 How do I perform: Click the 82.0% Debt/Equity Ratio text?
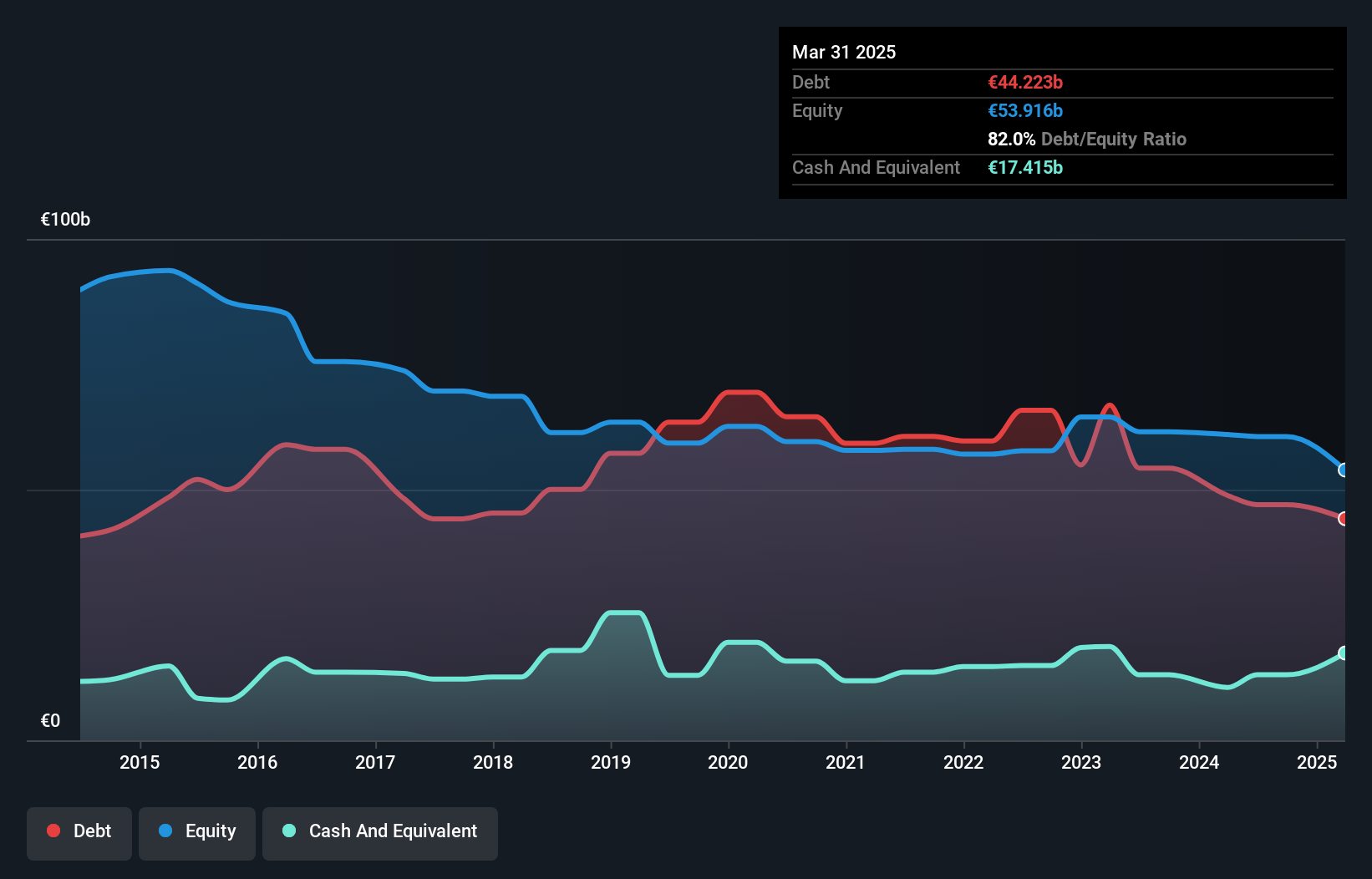click(x=1087, y=140)
